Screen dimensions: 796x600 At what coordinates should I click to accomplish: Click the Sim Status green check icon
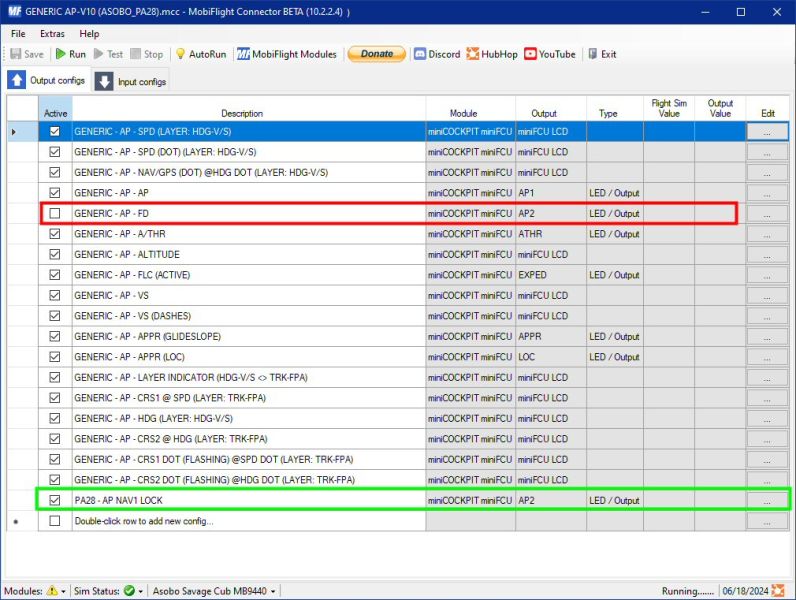[129, 591]
